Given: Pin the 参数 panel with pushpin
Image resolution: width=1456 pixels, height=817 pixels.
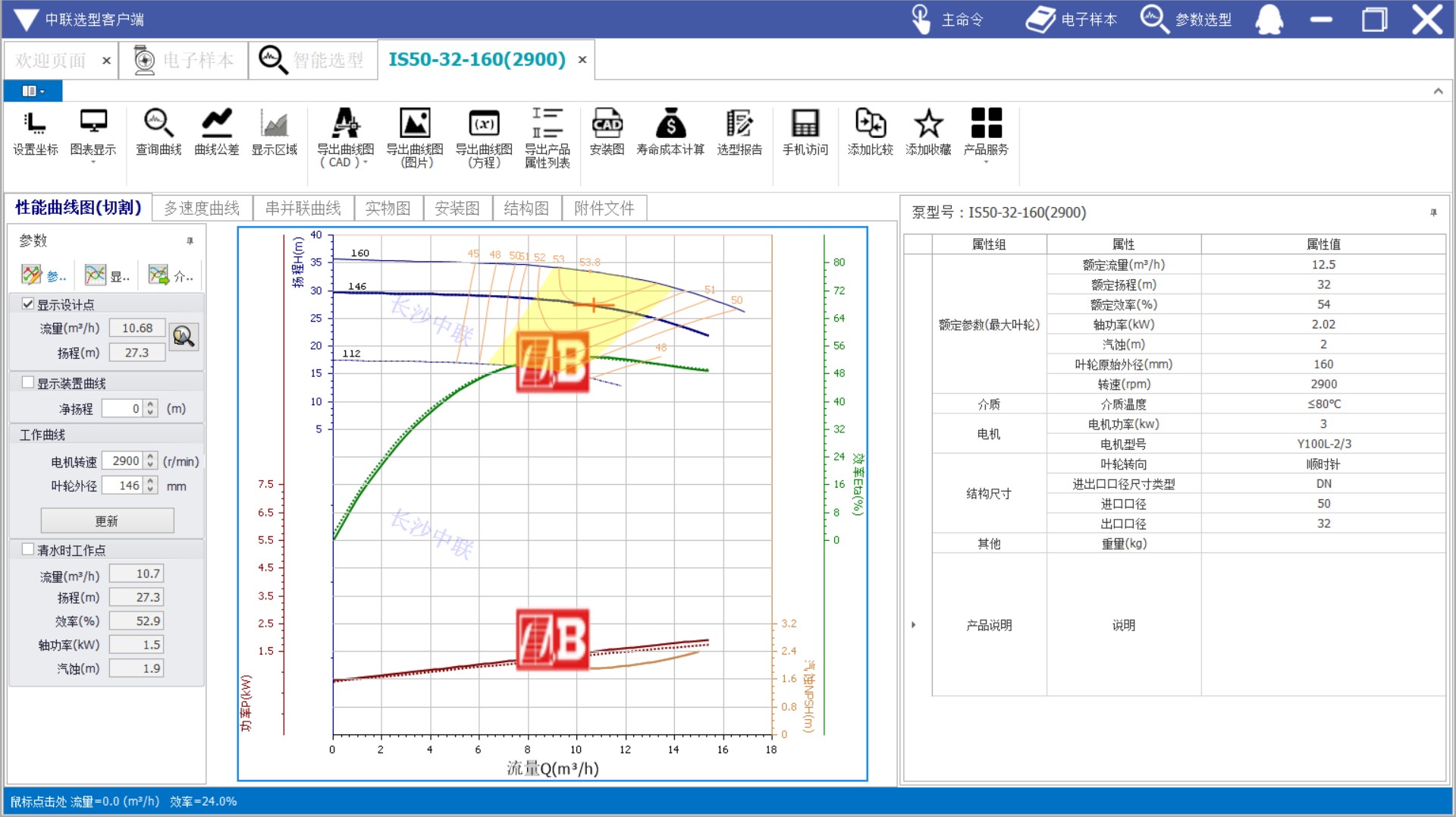Looking at the screenshot, I should point(190,241).
